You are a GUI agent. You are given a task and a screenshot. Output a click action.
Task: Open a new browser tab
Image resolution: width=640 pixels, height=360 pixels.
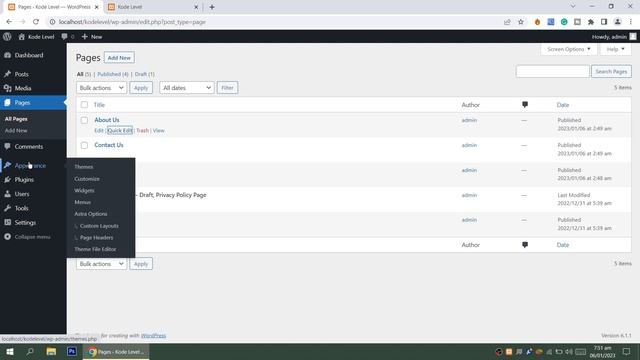tap(212, 7)
